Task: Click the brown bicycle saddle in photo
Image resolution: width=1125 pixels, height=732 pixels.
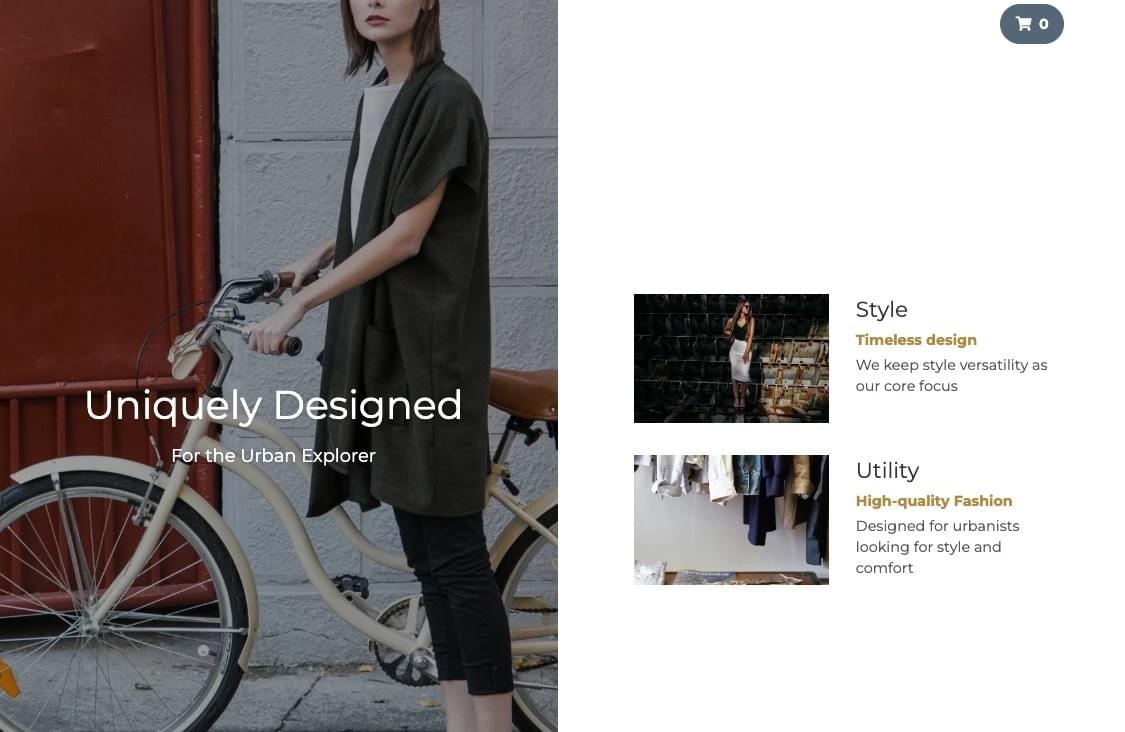Action: click(523, 393)
